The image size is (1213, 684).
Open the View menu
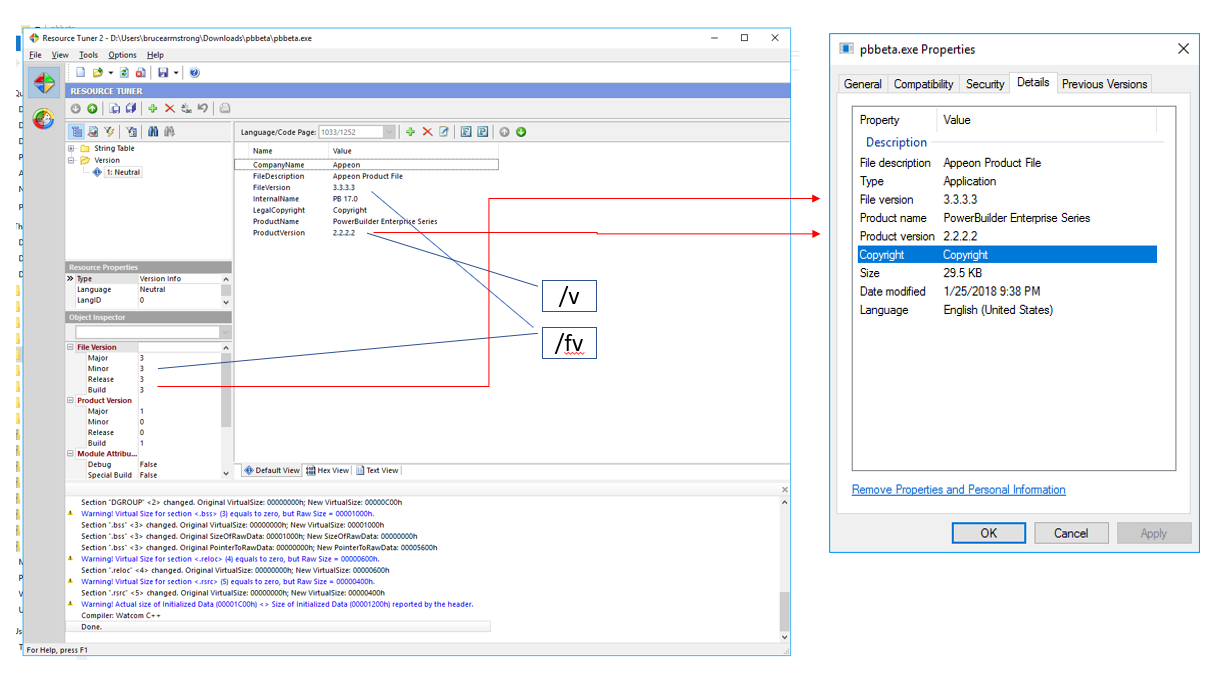(60, 55)
